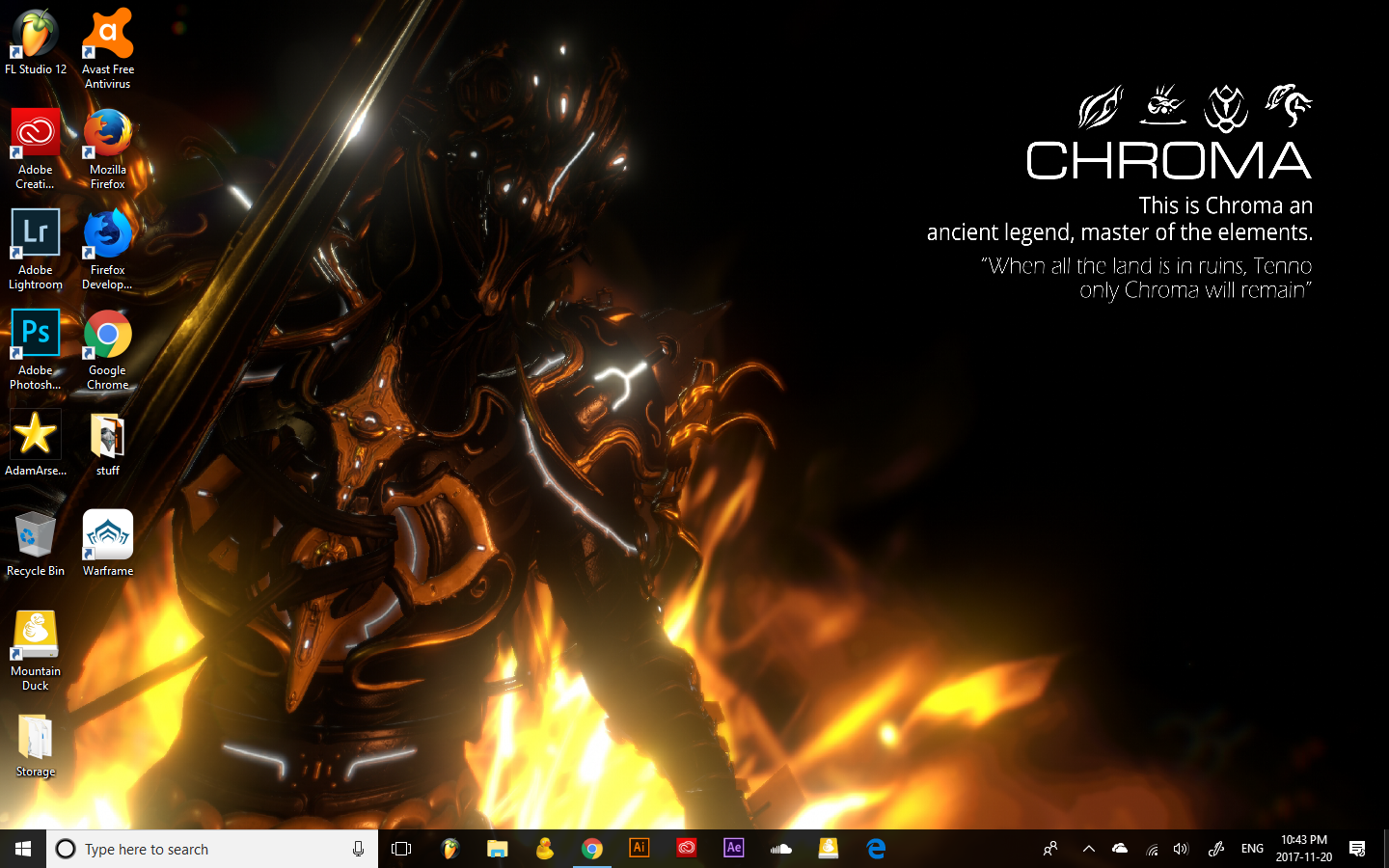Select the Warframe desktop shortcut
1389x868 pixels.
click(x=108, y=544)
